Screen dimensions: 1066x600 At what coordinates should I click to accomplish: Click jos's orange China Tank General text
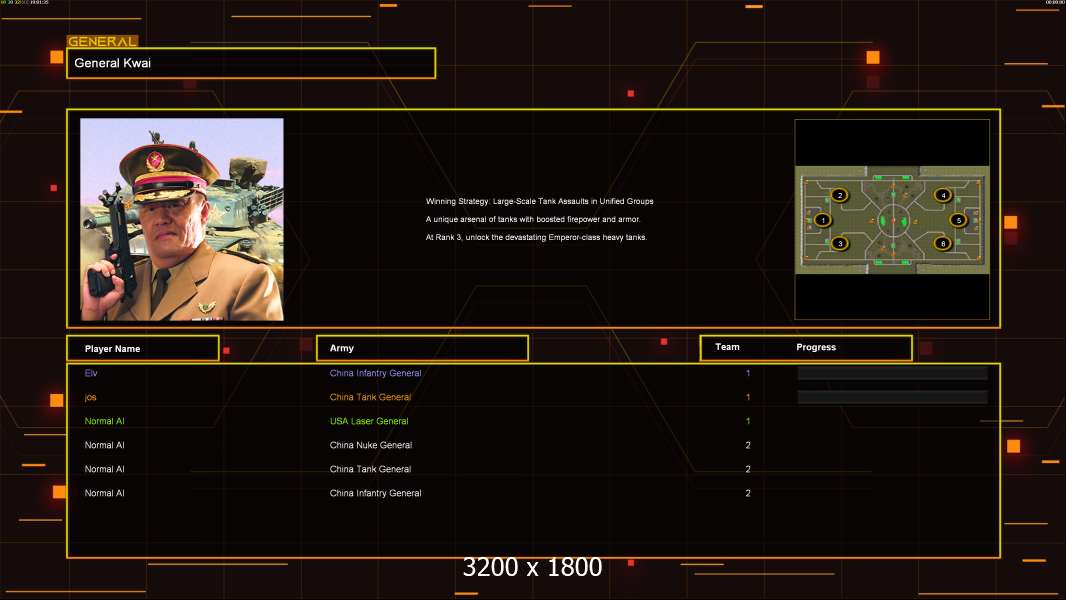pos(371,397)
